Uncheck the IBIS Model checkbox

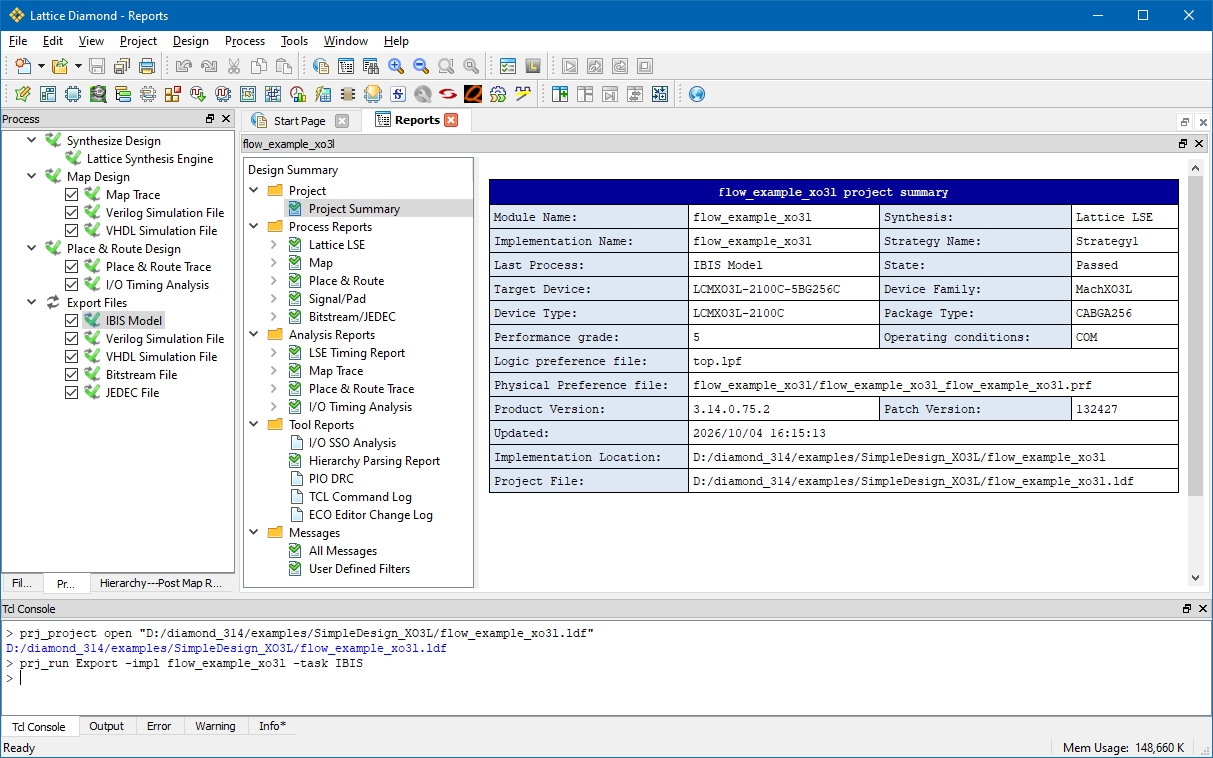coord(71,321)
